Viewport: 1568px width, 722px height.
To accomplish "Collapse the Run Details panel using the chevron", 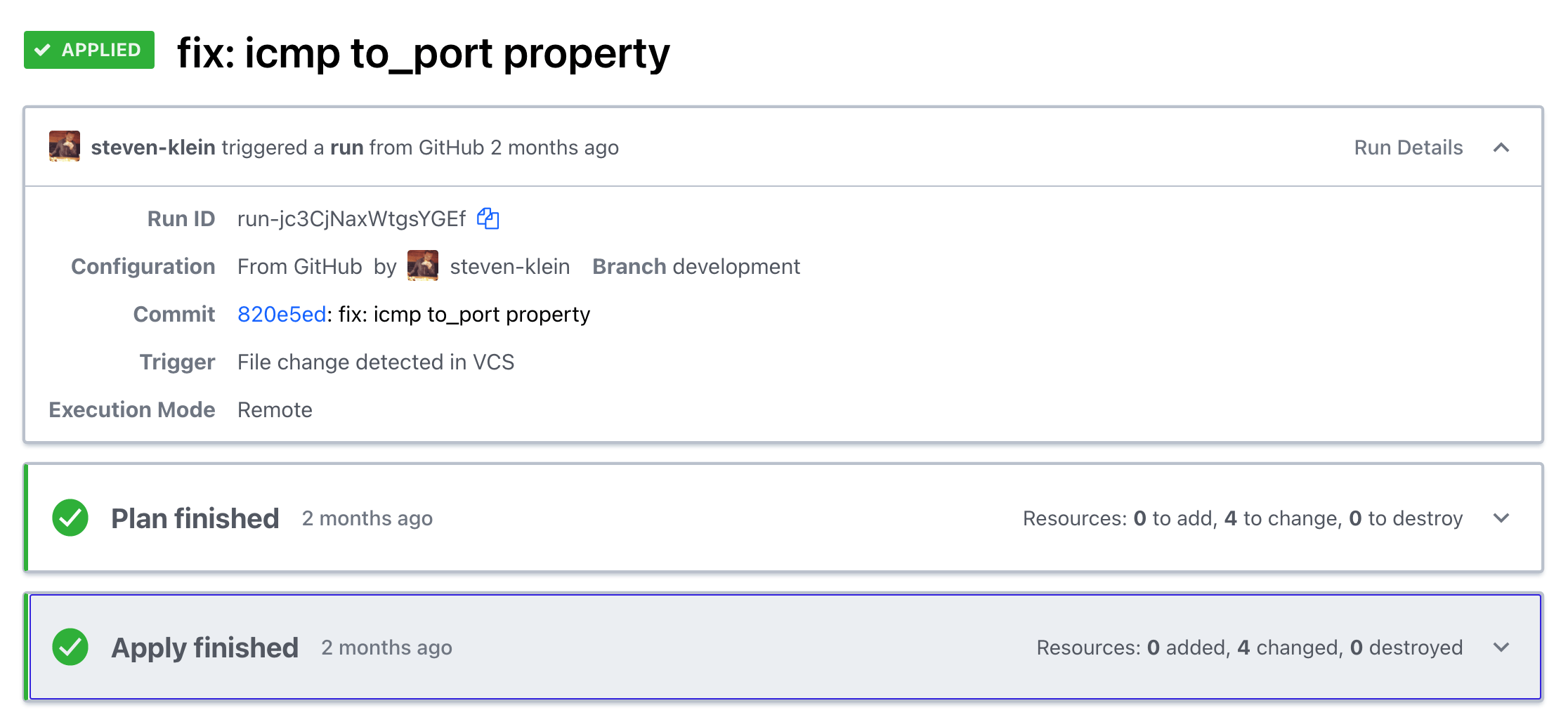I will 1501,147.
